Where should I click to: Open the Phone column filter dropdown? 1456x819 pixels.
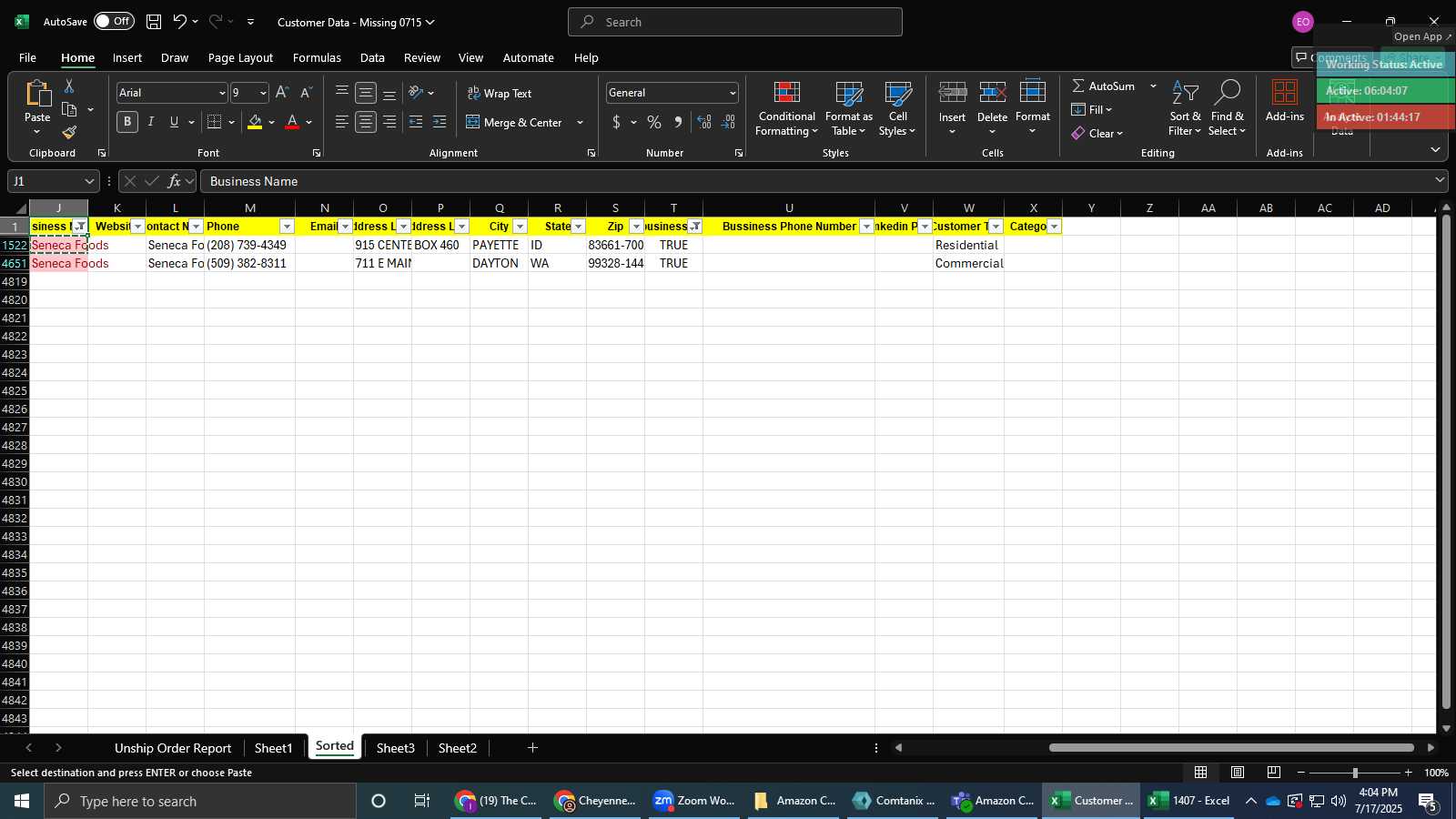tap(288, 227)
